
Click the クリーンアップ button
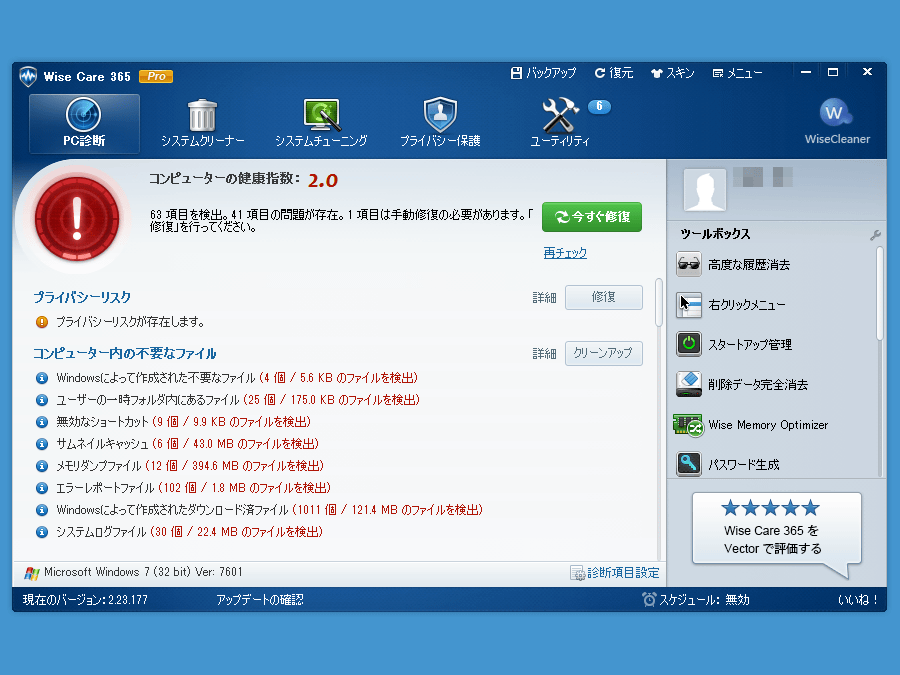[x=604, y=353]
